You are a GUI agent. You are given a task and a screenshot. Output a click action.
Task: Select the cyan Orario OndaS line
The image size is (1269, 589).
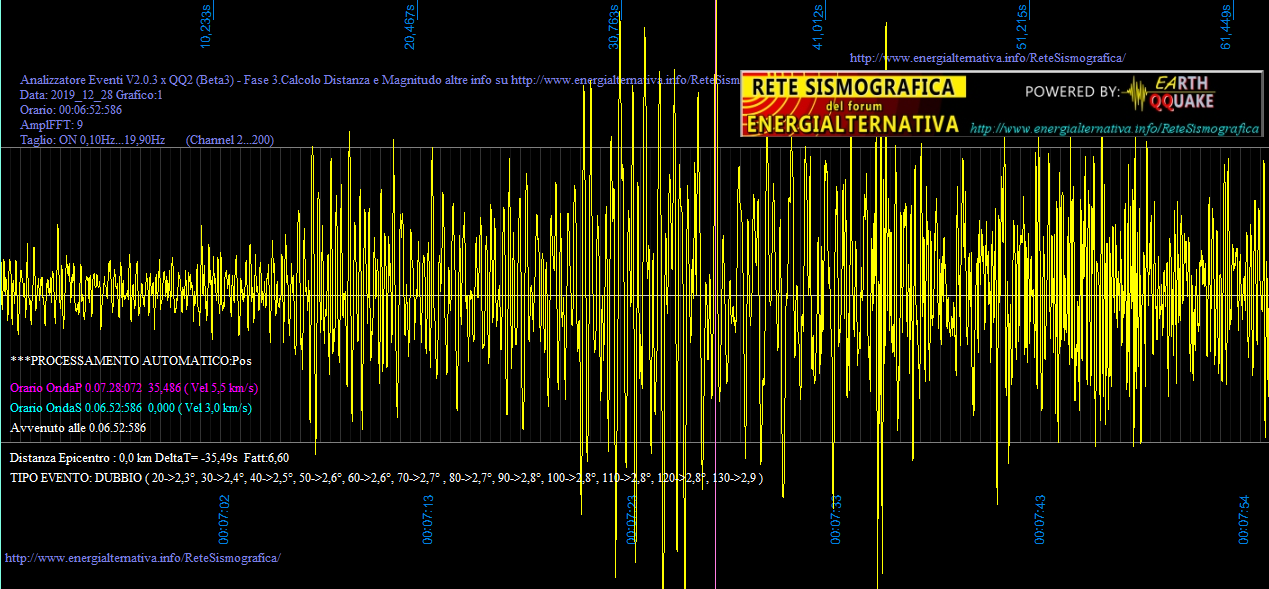pyautogui.click(x=130, y=408)
